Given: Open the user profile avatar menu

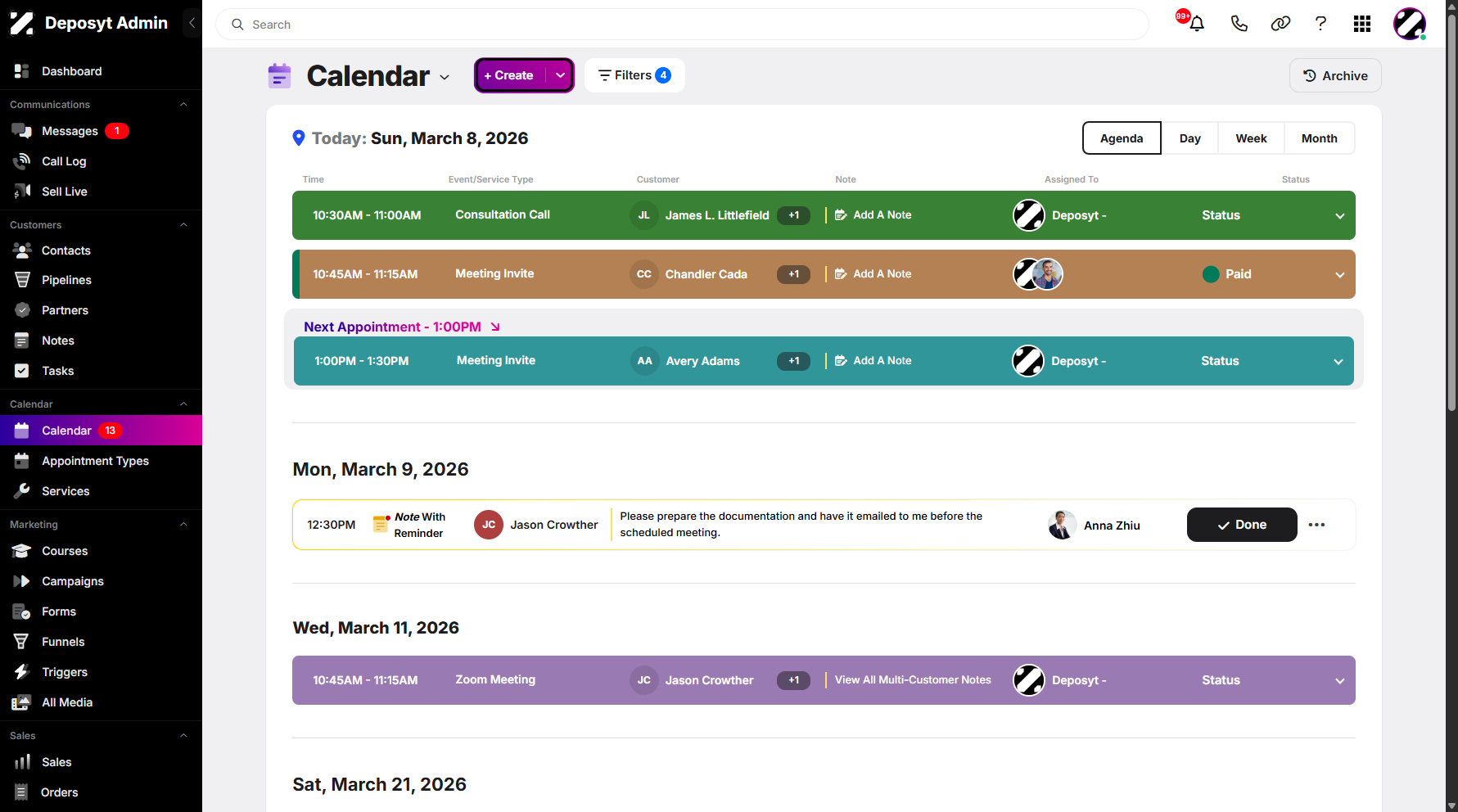Looking at the screenshot, I should pyautogui.click(x=1410, y=24).
